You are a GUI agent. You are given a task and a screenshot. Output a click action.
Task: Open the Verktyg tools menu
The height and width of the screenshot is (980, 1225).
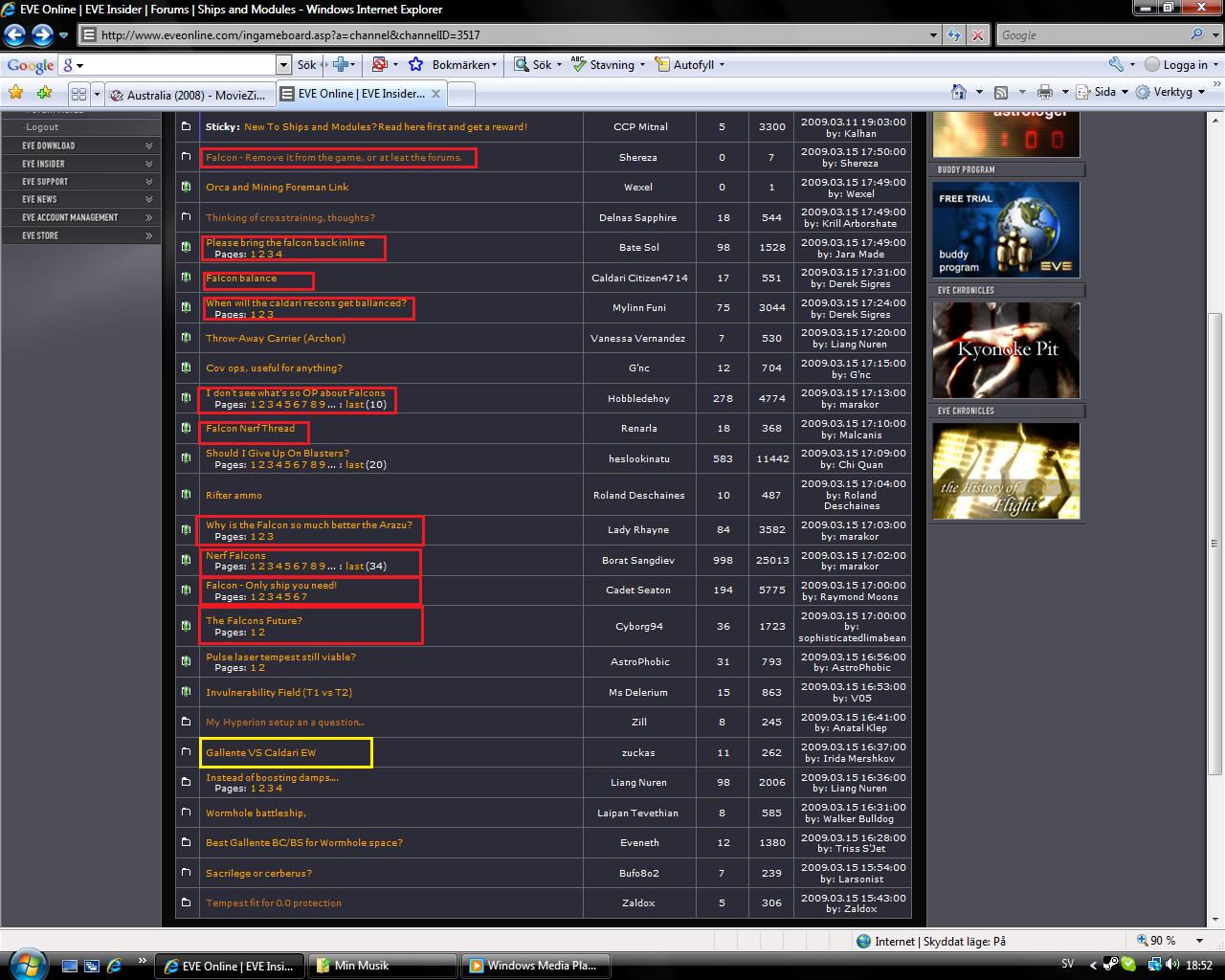pos(1169,92)
